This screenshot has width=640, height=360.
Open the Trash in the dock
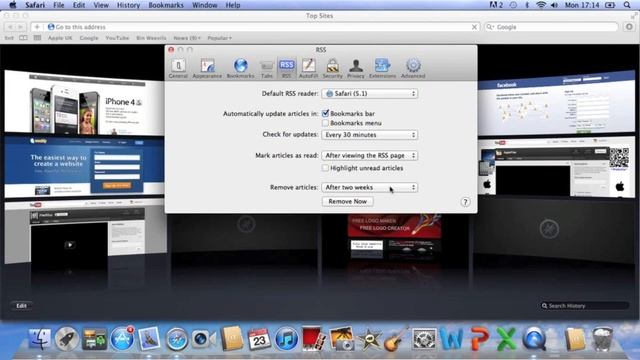point(602,339)
